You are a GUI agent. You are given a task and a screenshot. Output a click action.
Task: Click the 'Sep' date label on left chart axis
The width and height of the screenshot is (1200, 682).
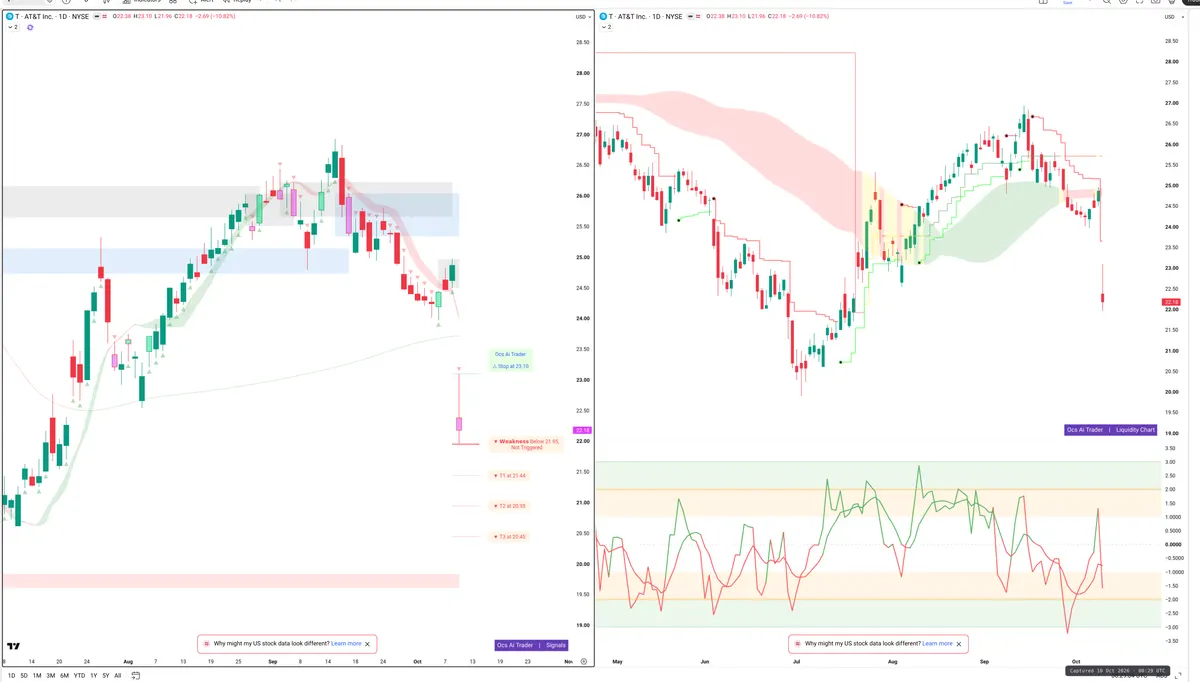(x=272, y=662)
